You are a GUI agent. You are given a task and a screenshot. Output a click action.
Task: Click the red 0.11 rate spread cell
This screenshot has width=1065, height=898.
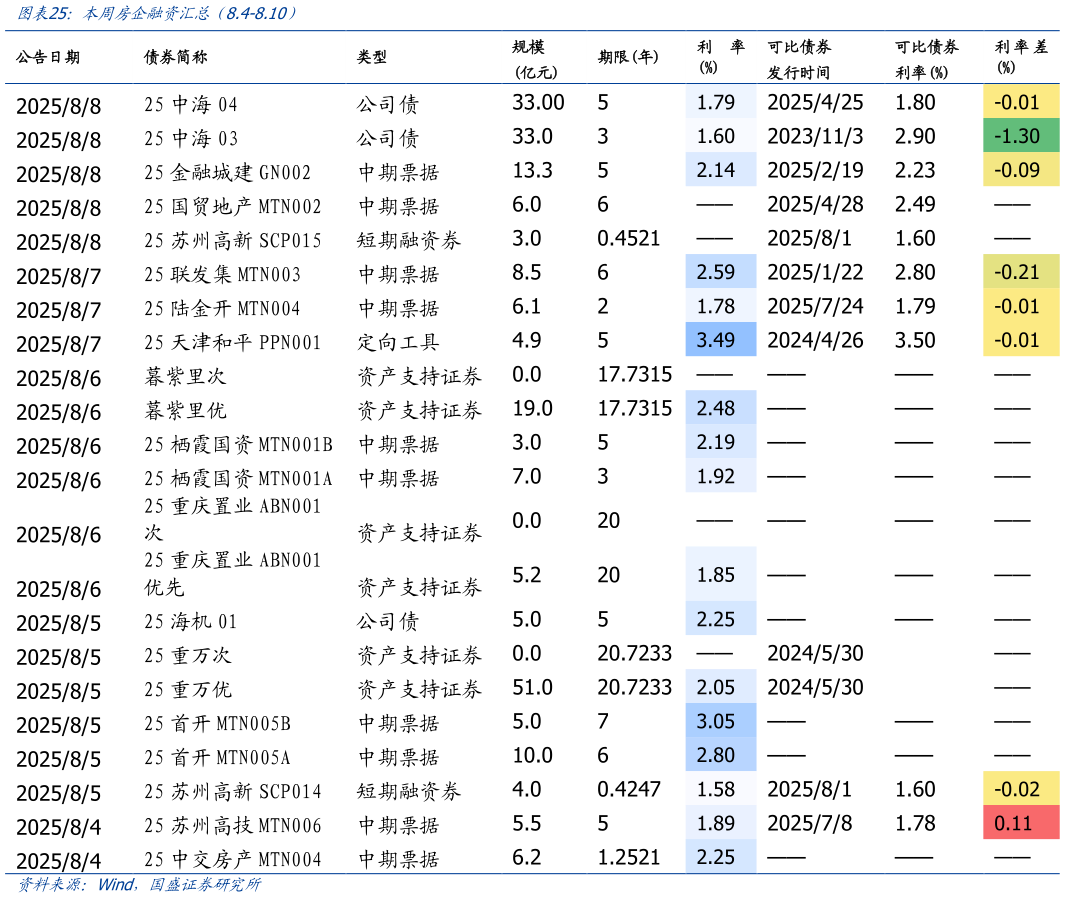1021,823
